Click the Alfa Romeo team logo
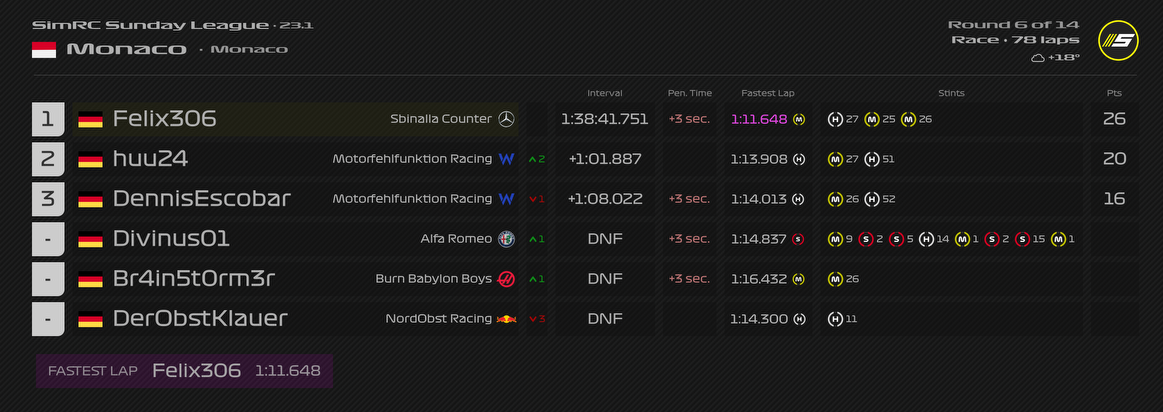This screenshot has height=412, width=1163. 508,239
